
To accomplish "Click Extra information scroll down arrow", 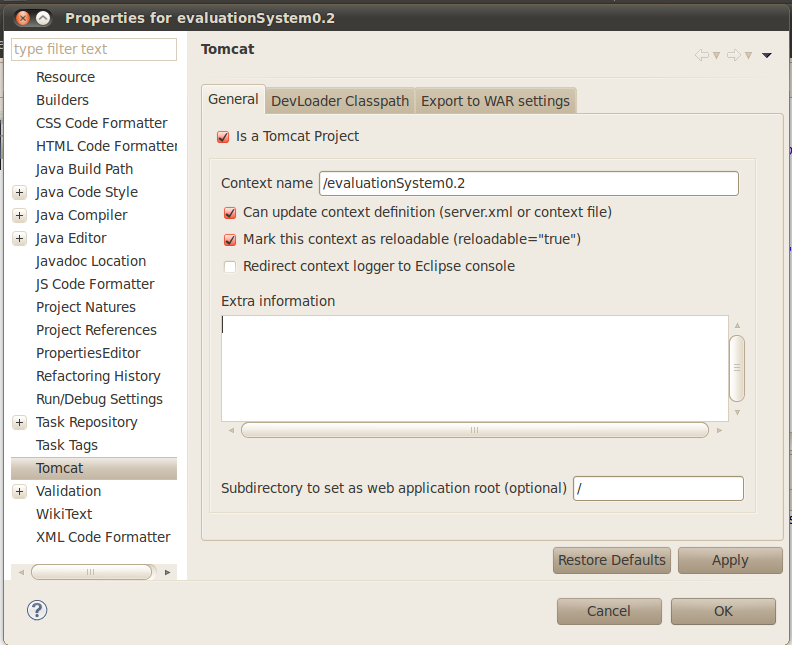I will (737, 413).
